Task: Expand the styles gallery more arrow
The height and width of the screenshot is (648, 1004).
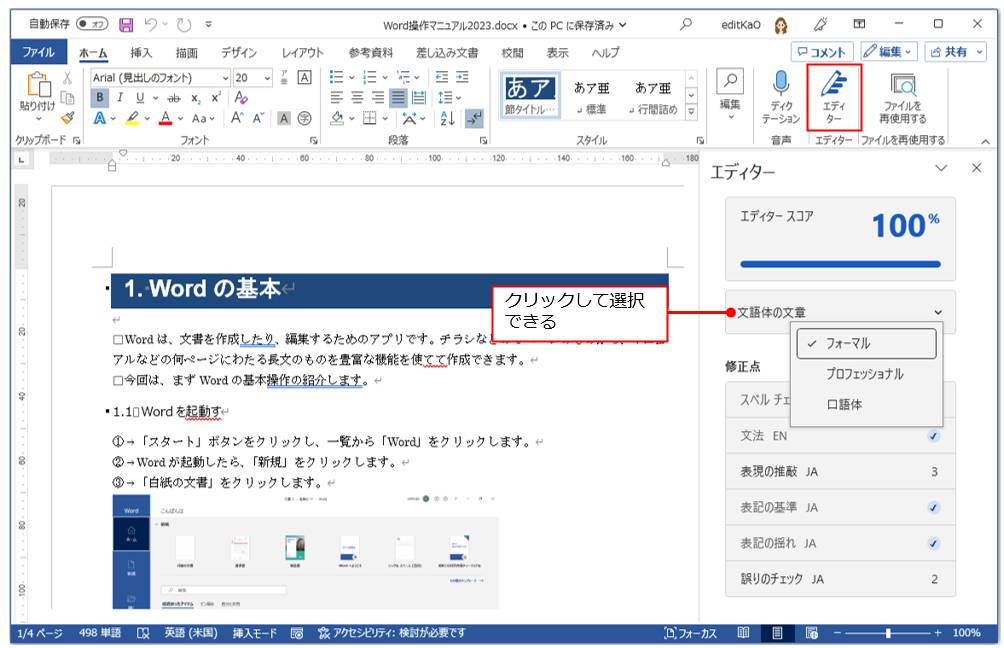Action: click(691, 111)
